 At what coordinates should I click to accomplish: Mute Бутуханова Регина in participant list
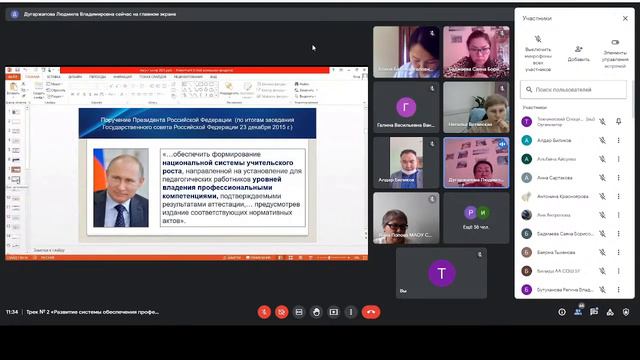[x=602, y=289]
